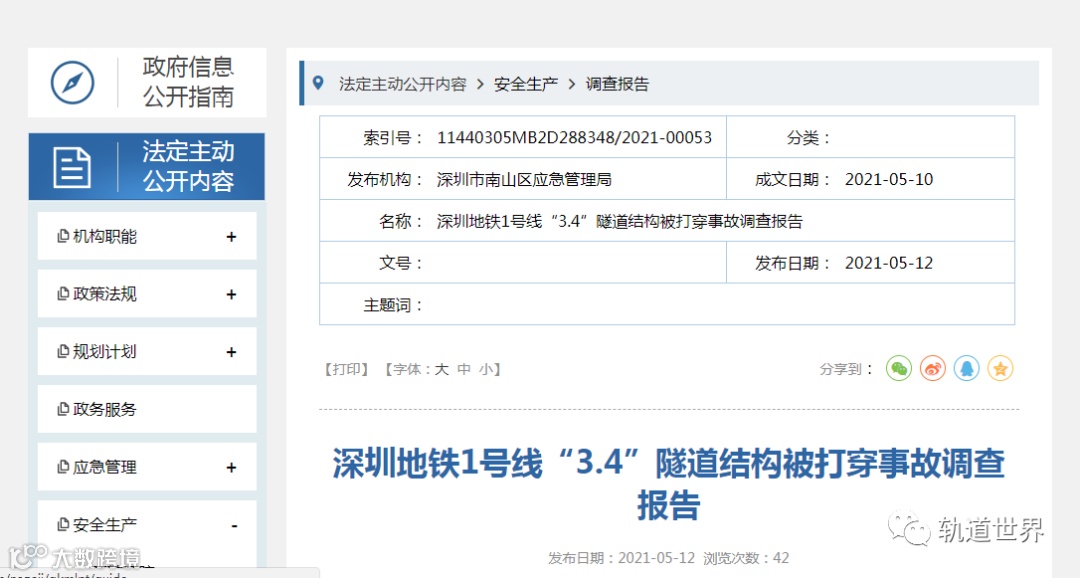Click the document icon beside 法定主动公开内容
The image size is (1080, 578).
coord(72,167)
